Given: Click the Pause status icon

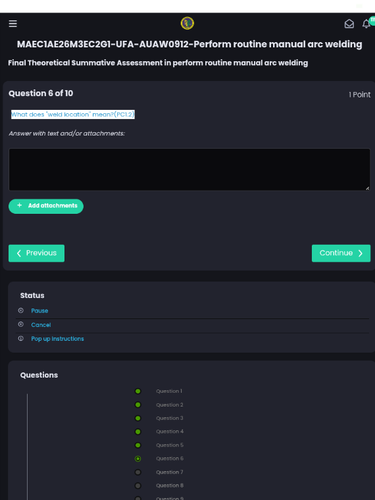Looking at the screenshot, I should pyautogui.click(x=21, y=310).
